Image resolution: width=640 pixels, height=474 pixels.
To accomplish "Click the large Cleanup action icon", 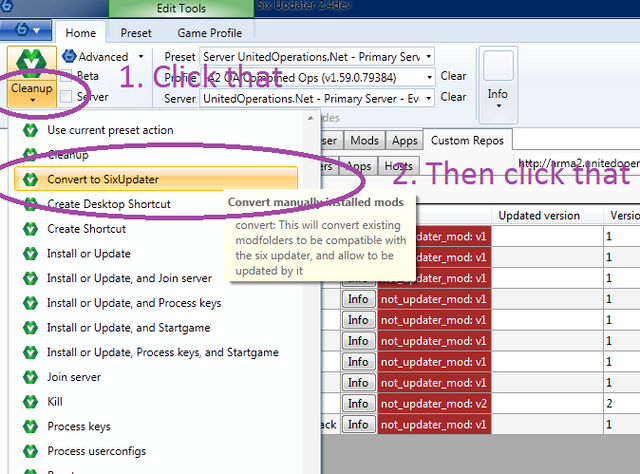I will pyautogui.click(x=31, y=64).
